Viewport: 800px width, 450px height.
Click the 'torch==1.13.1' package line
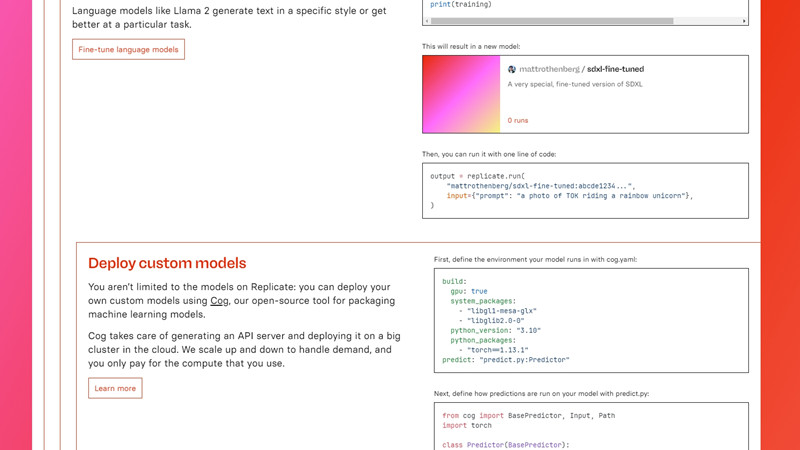click(x=493, y=350)
